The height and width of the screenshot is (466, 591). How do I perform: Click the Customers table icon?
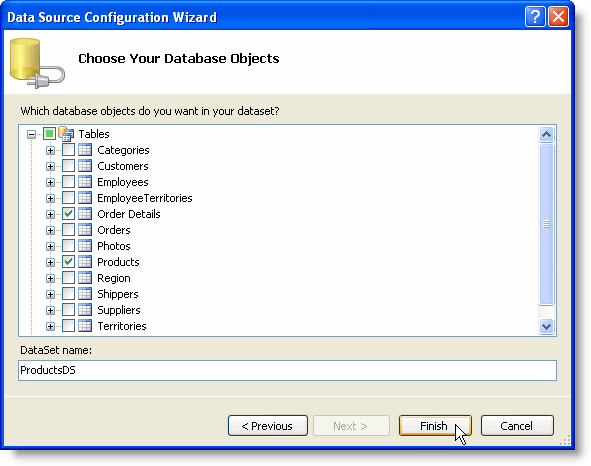click(85, 166)
